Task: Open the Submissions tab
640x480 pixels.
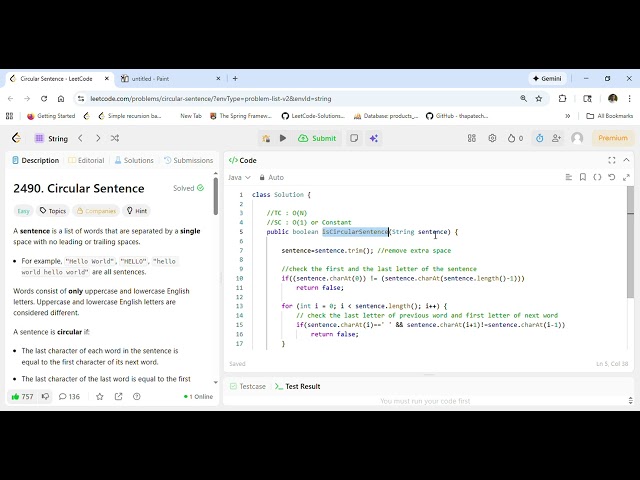Action: click(x=188, y=160)
